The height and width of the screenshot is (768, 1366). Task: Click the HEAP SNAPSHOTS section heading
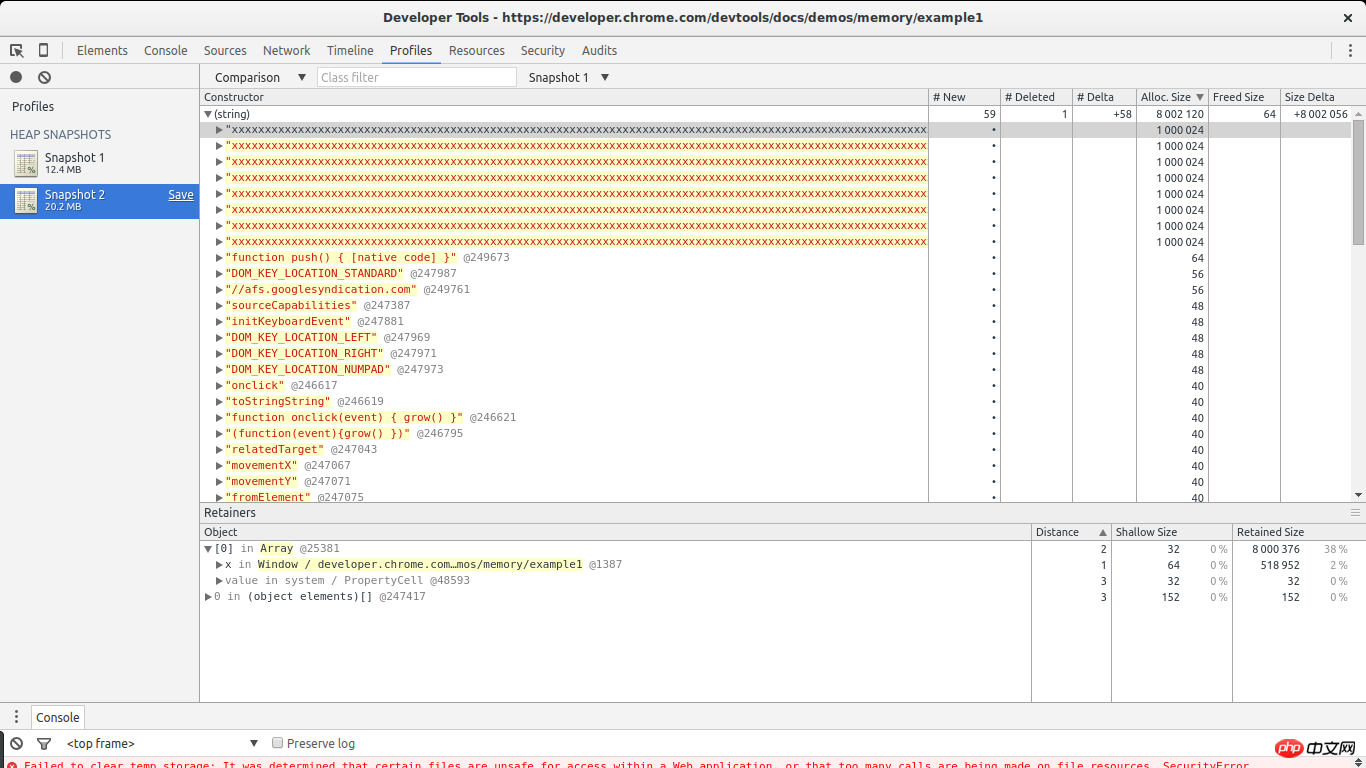(x=61, y=134)
